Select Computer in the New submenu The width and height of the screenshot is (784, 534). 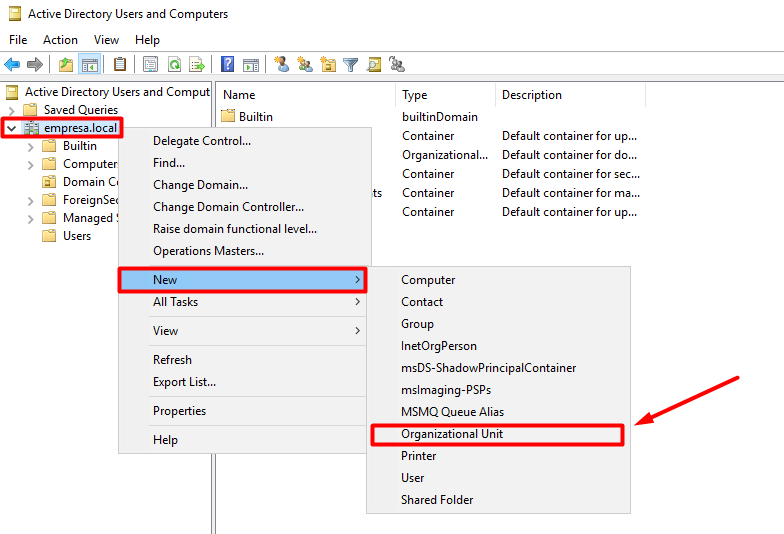498,280
